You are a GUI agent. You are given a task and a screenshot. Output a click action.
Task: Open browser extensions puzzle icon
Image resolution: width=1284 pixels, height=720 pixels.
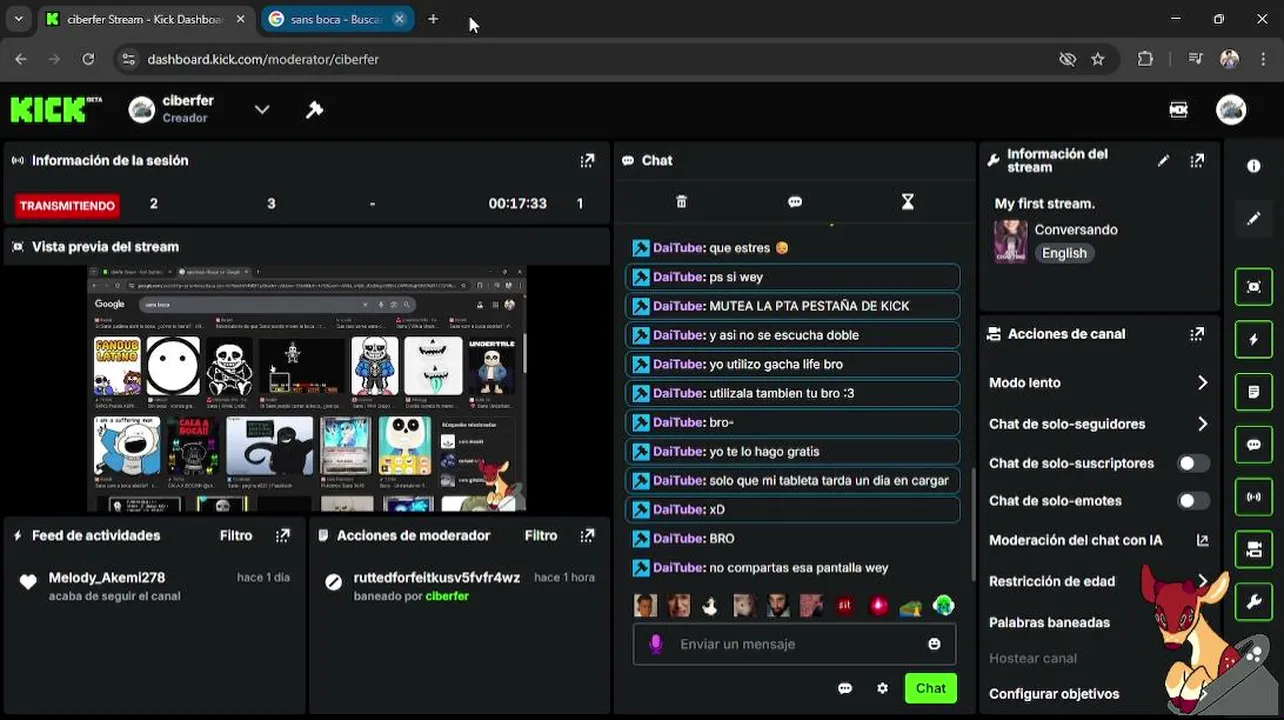[1146, 59]
